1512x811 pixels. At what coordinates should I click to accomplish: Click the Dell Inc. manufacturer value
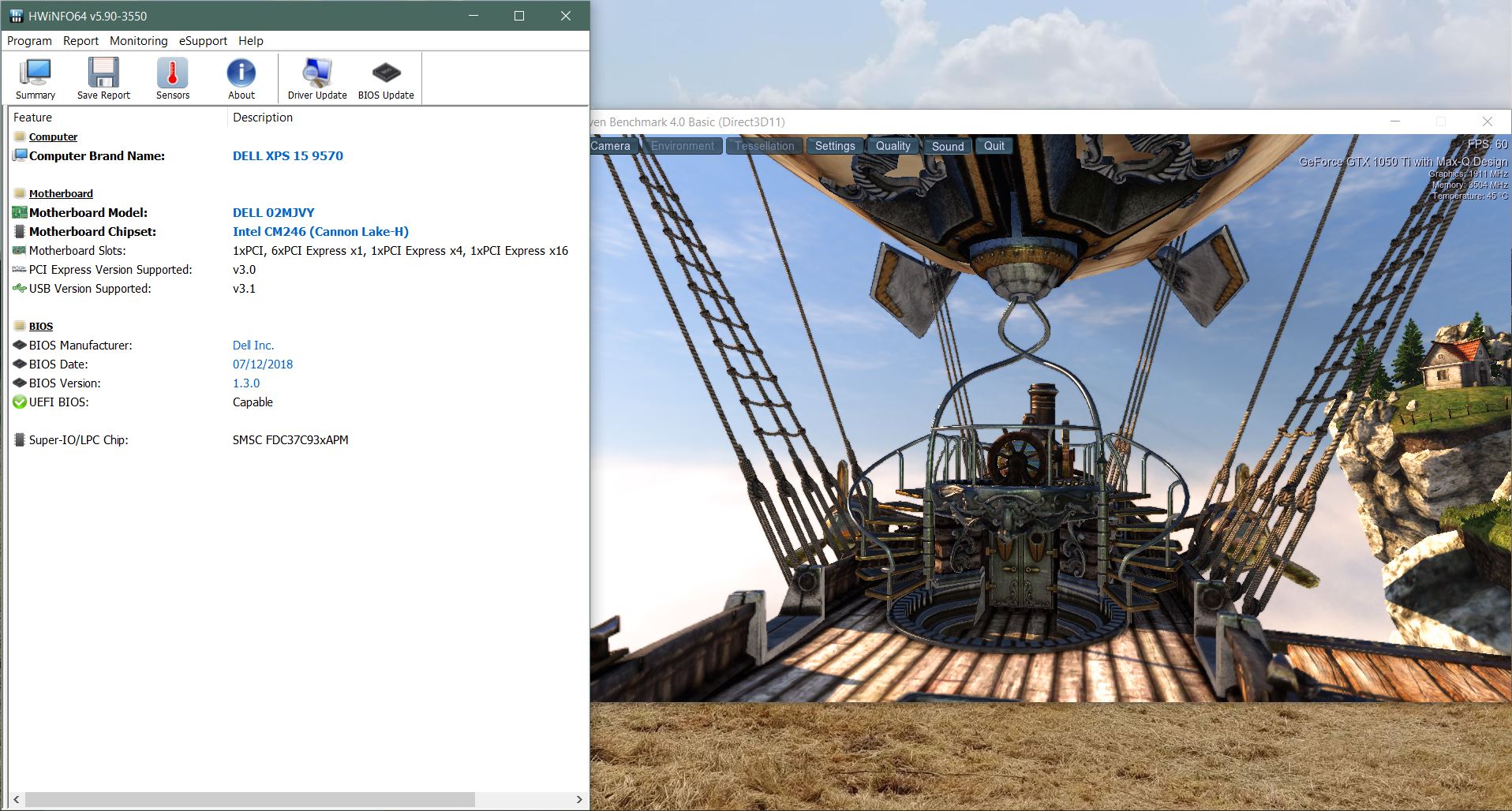253,345
